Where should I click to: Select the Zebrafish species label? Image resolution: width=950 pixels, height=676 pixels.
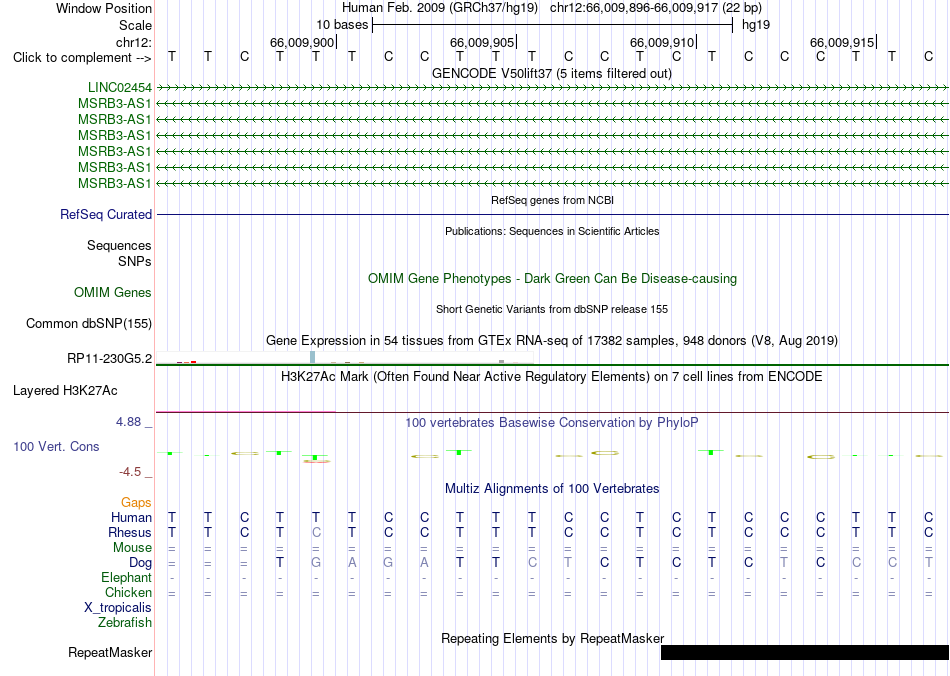[x=125, y=622]
